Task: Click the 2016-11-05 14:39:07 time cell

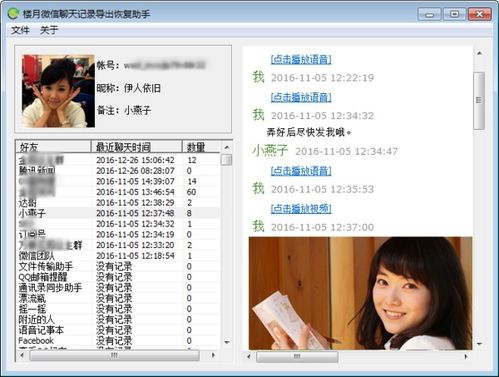Action: point(135,181)
